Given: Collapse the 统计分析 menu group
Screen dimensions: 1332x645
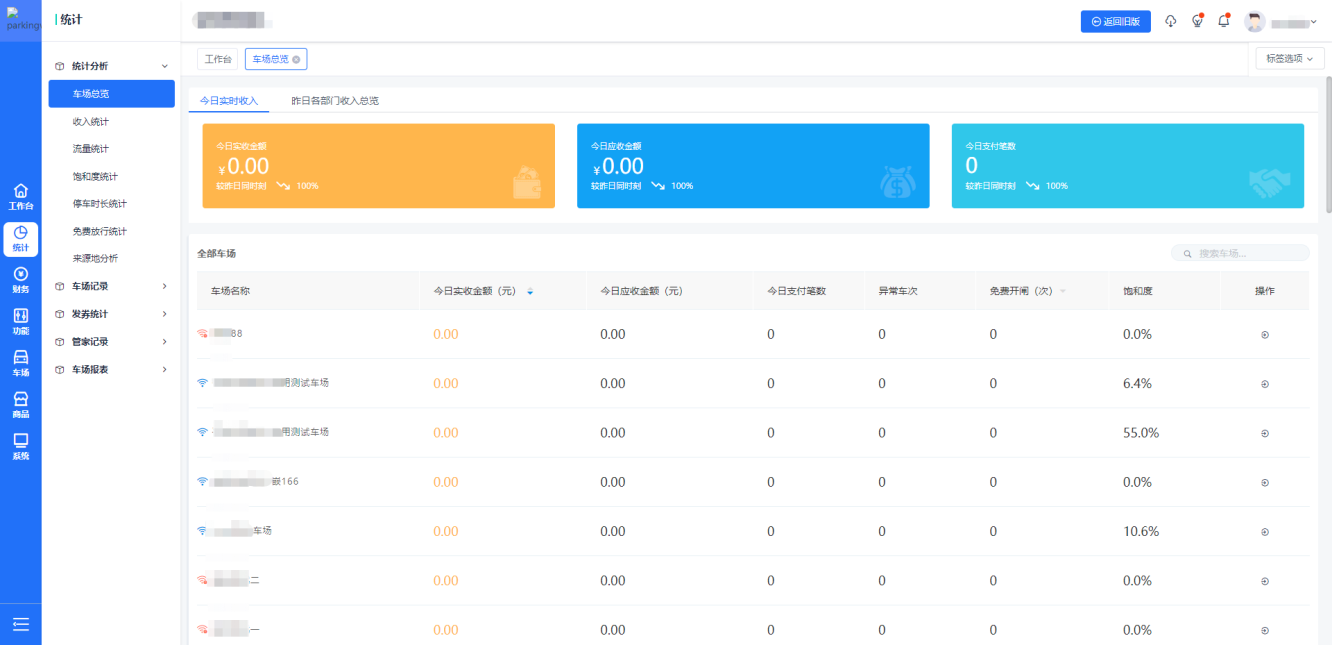Looking at the screenshot, I should (x=111, y=66).
